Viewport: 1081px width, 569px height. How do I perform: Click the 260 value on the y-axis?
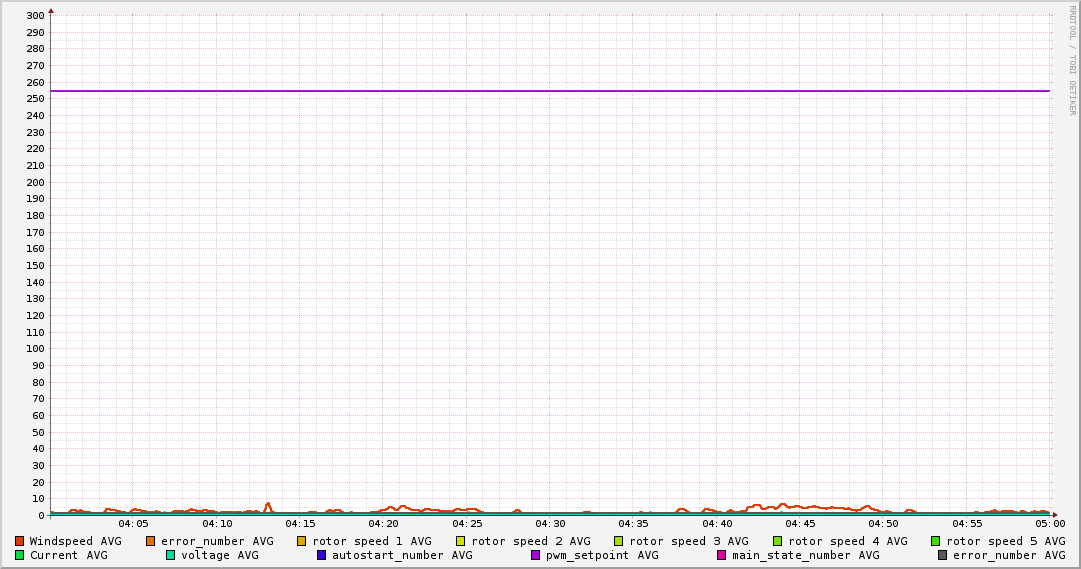(x=36, y=83)
